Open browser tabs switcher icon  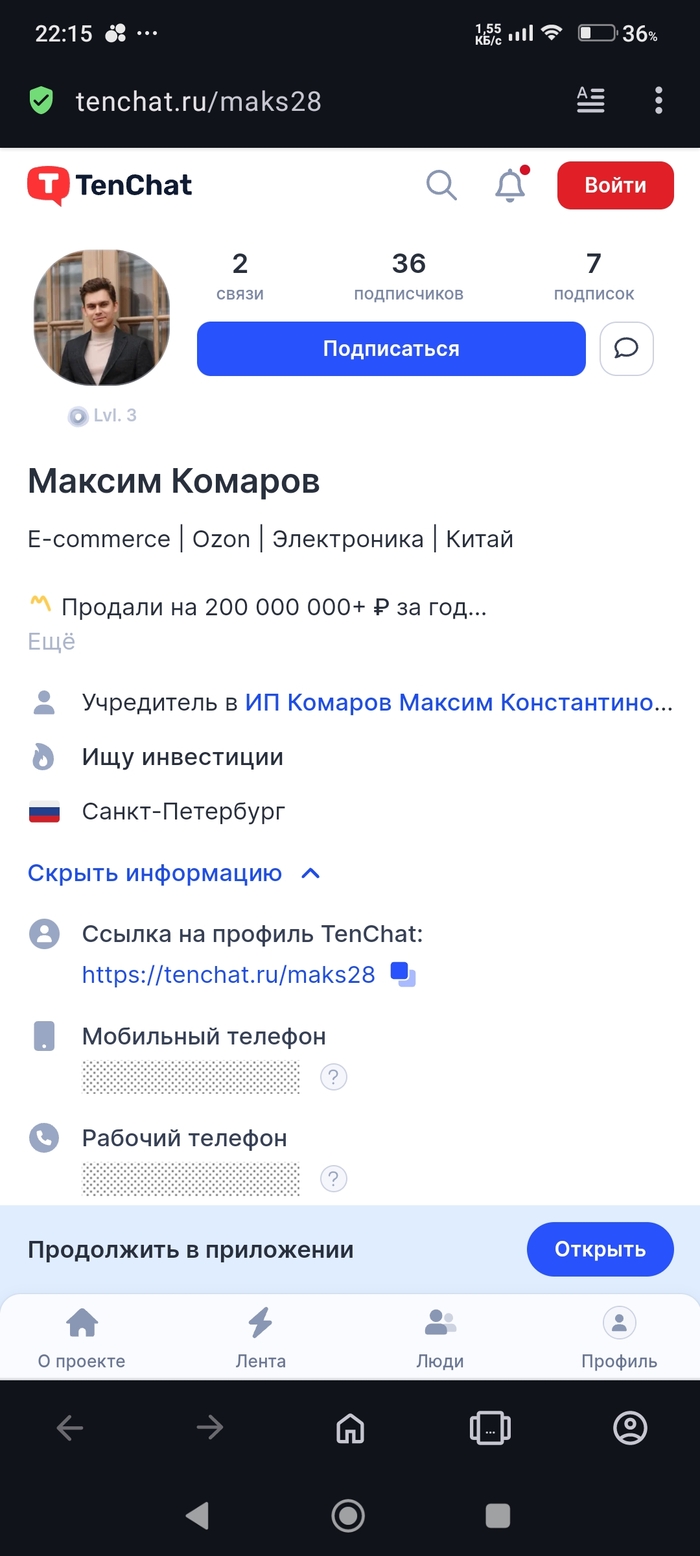click(490, 1428)
